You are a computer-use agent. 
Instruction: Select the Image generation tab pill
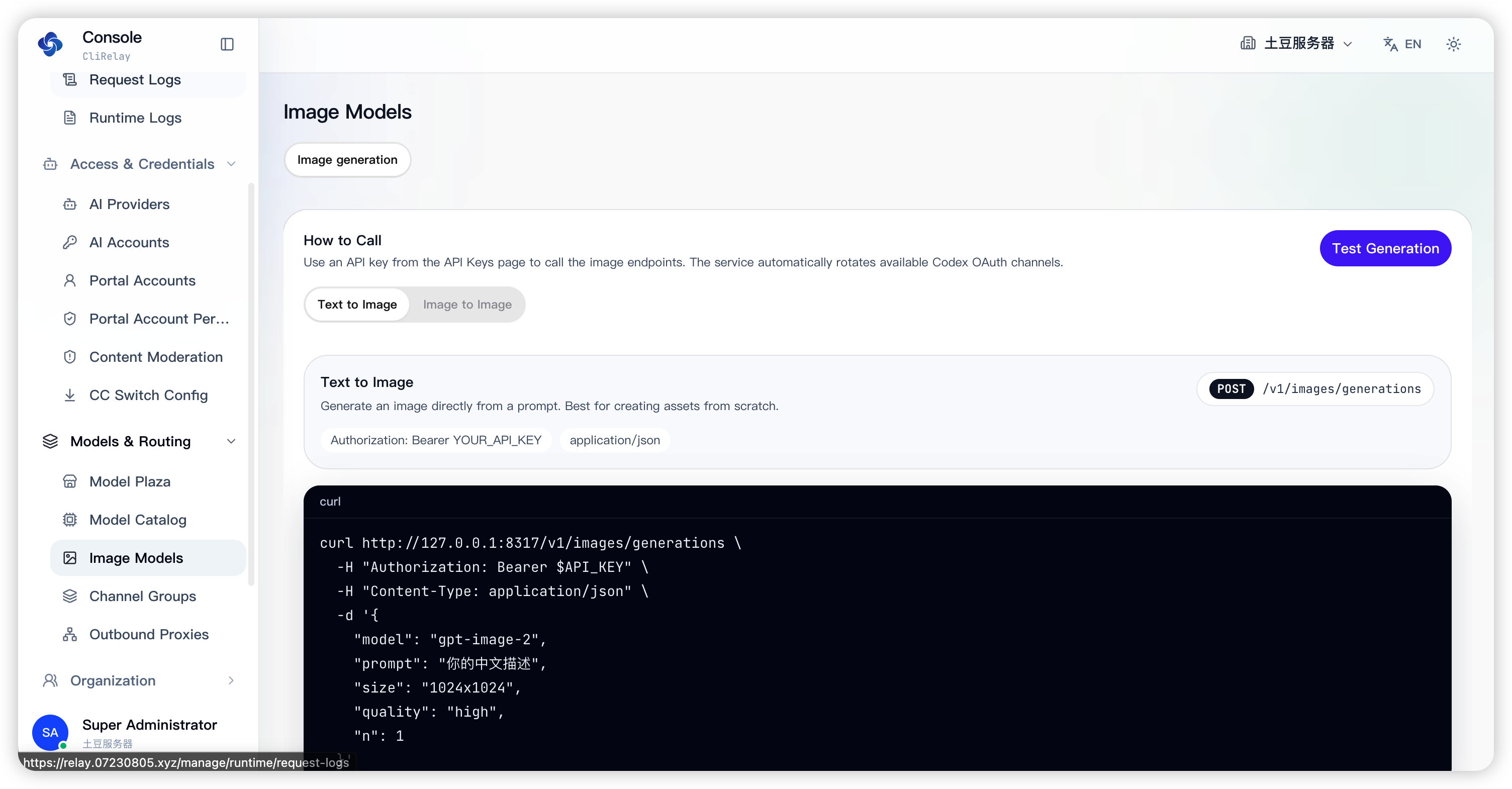pos(347,160)
